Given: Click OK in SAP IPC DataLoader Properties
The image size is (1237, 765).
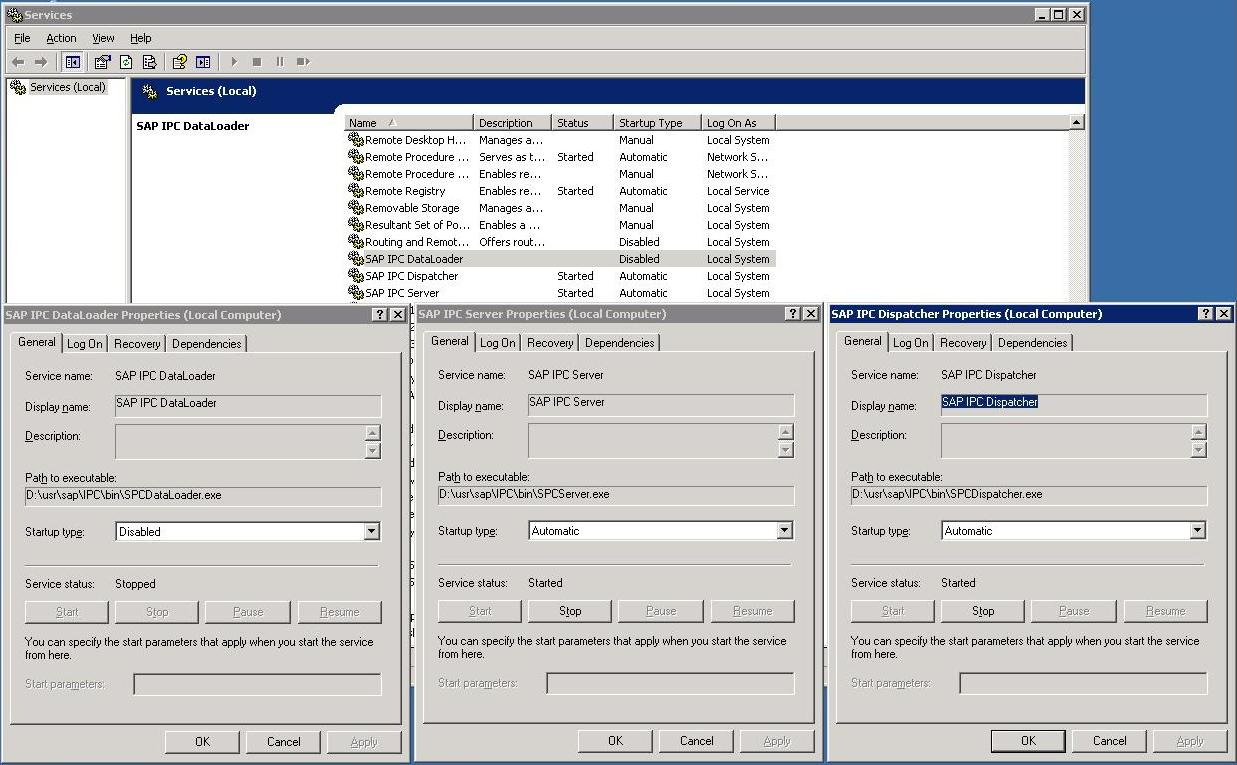Looking at the screenshot, I should 202,741.
